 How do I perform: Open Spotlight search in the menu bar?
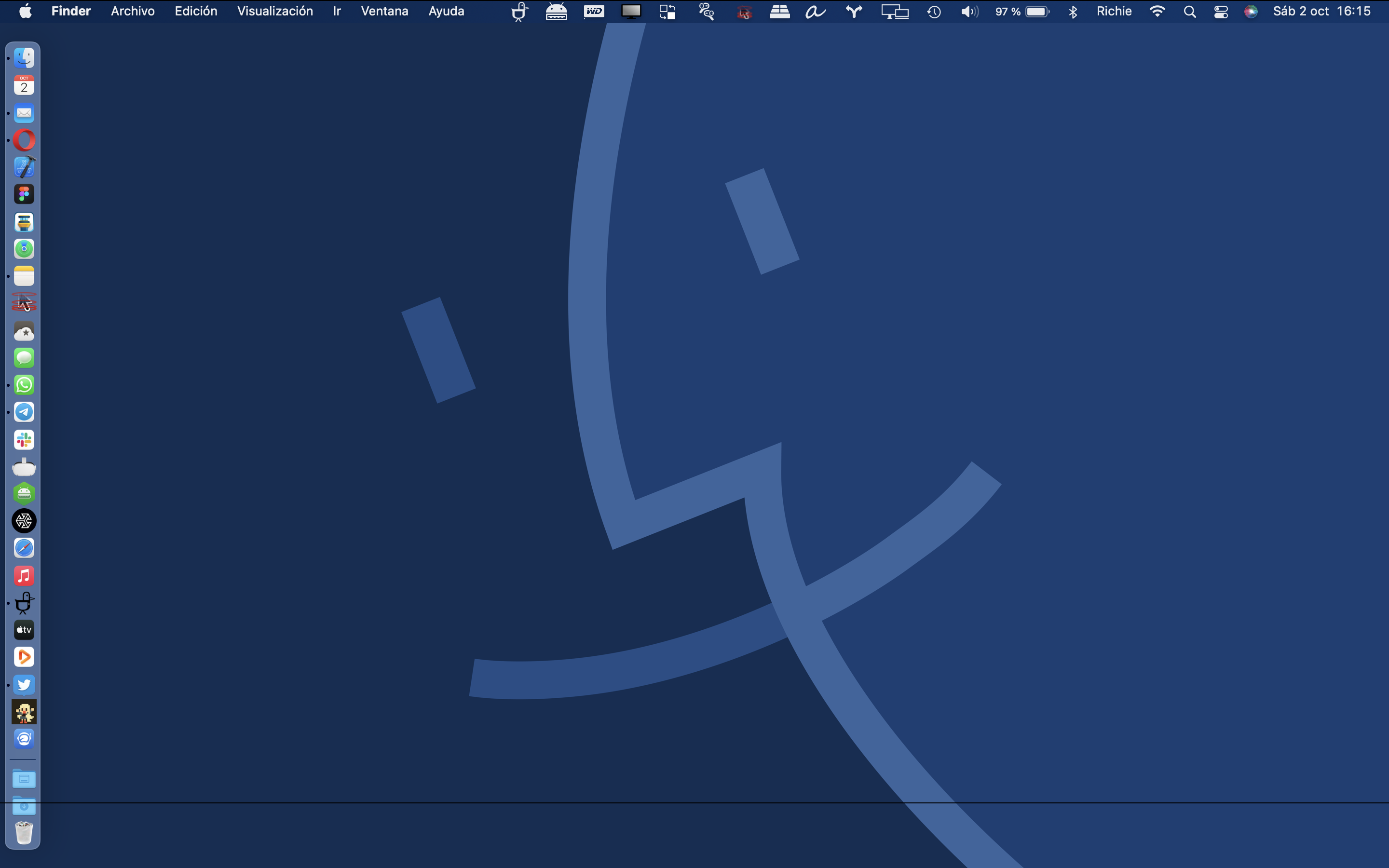pos(1189,11)
